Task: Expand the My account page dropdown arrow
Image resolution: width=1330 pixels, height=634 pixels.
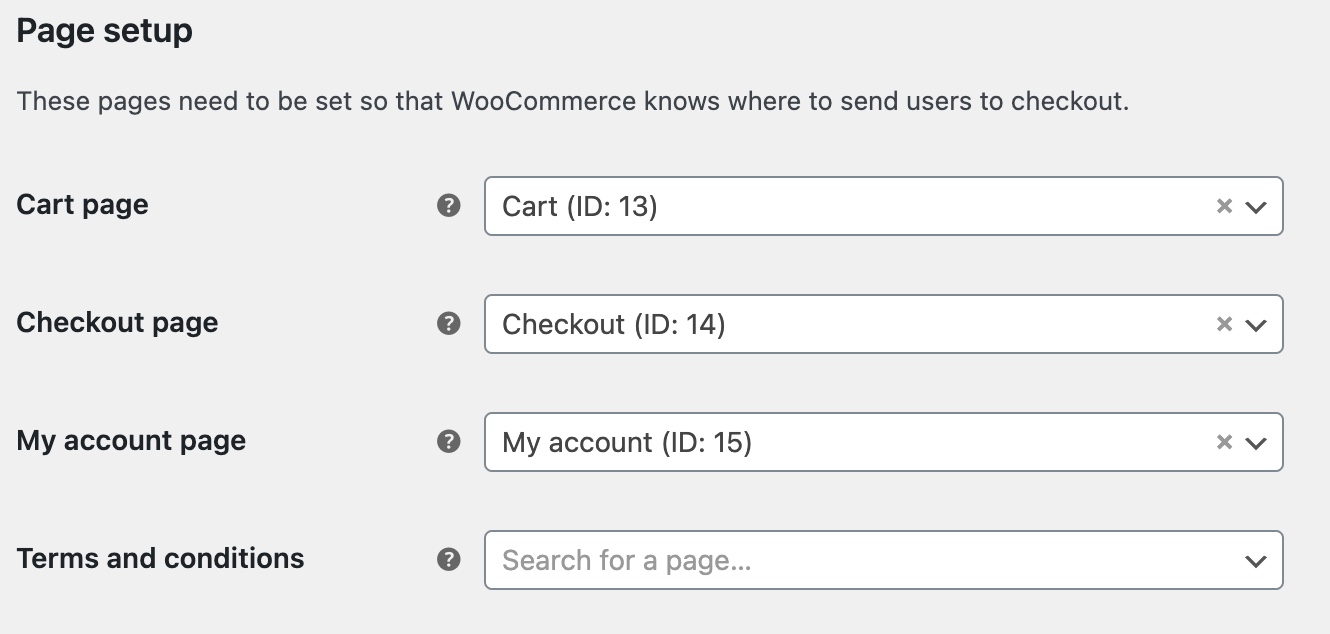Action: coord(1256,443)
